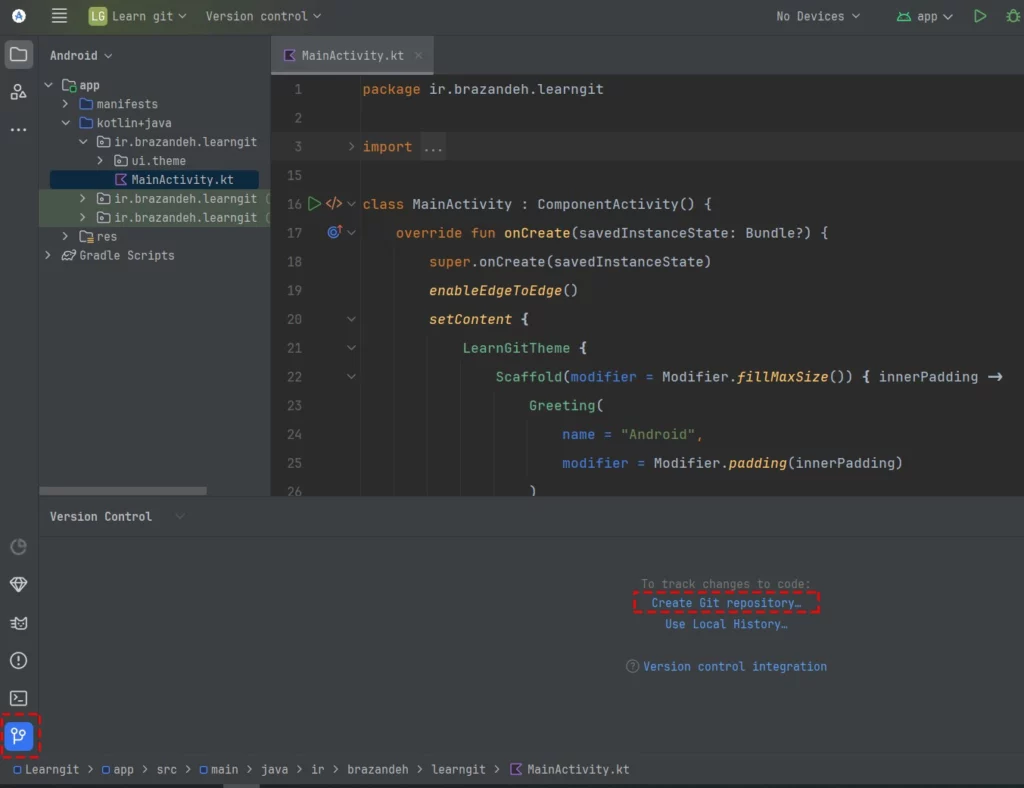Click the package ir.brazandeh.learngit line
1024x788 pixels.
coord(483,89)
